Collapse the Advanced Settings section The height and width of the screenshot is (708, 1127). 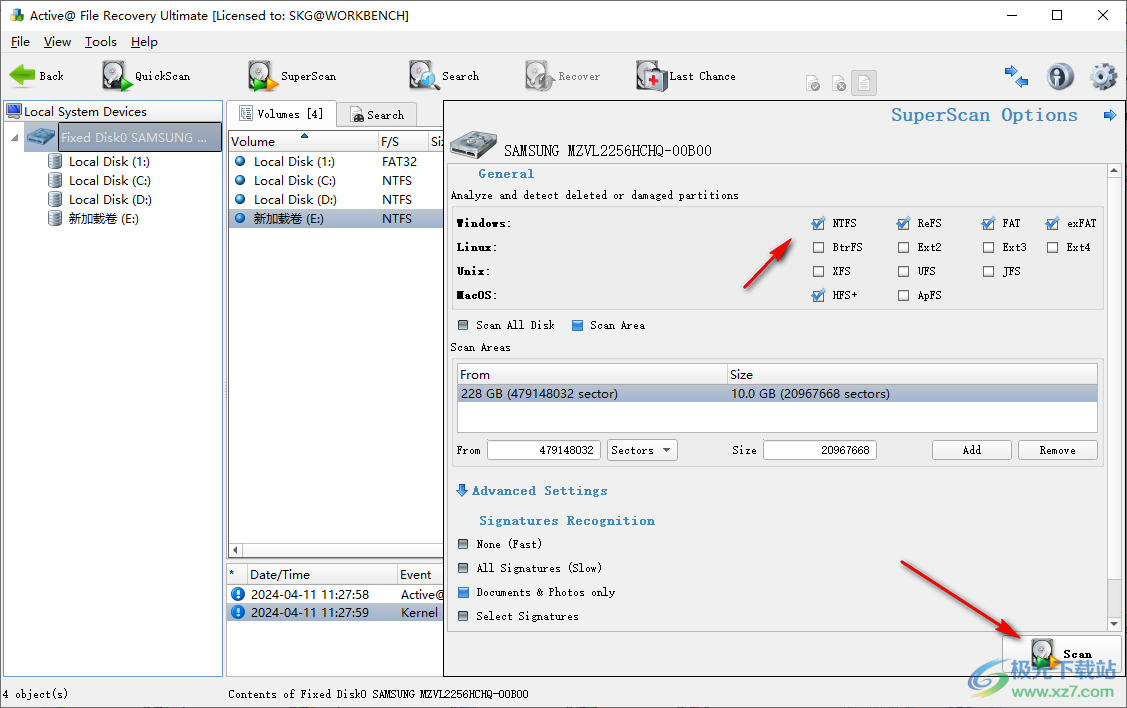462,490
